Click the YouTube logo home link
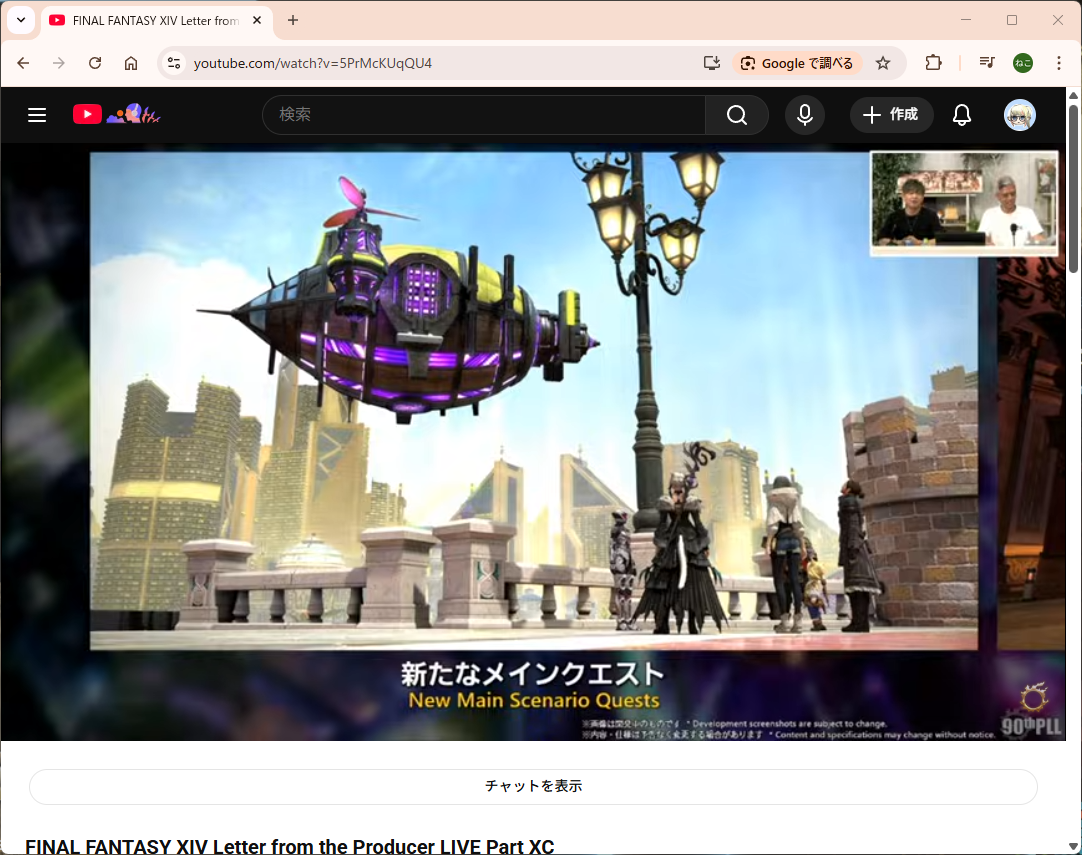 [88, 115]
